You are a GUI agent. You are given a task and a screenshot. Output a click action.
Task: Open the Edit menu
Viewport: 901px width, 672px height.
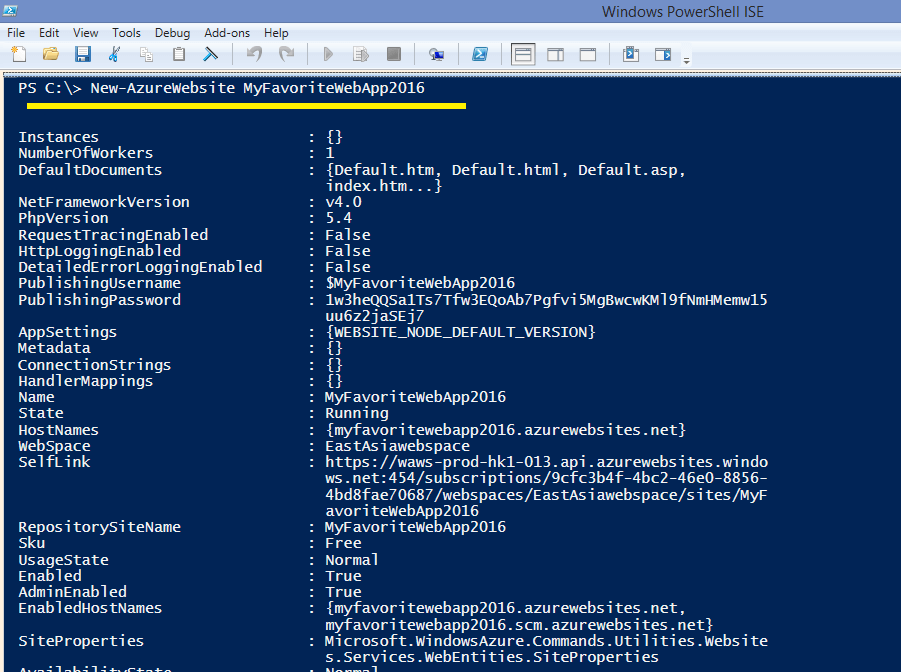click(x=49, y=33)
